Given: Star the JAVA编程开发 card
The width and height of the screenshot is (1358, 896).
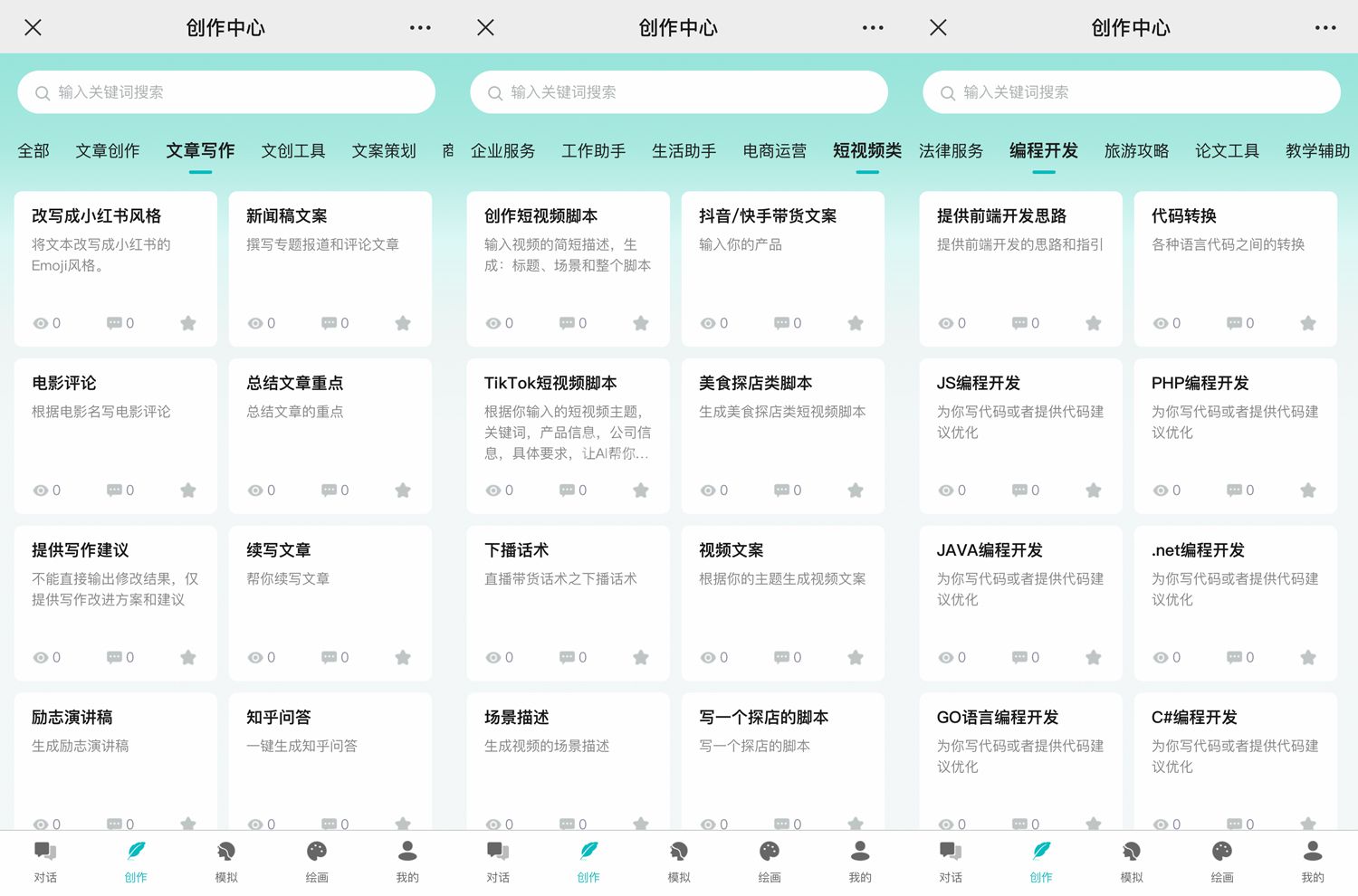Looking at the screenshot, I should (x=1094, y=658).
